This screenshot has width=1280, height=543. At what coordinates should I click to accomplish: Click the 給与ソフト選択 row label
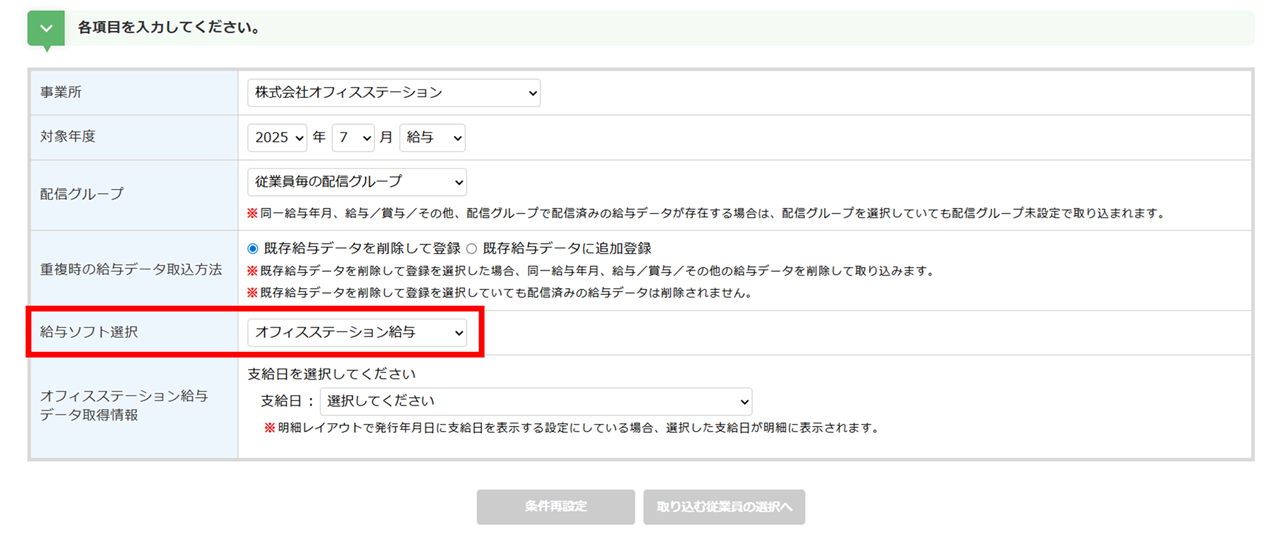click(89, 332)
